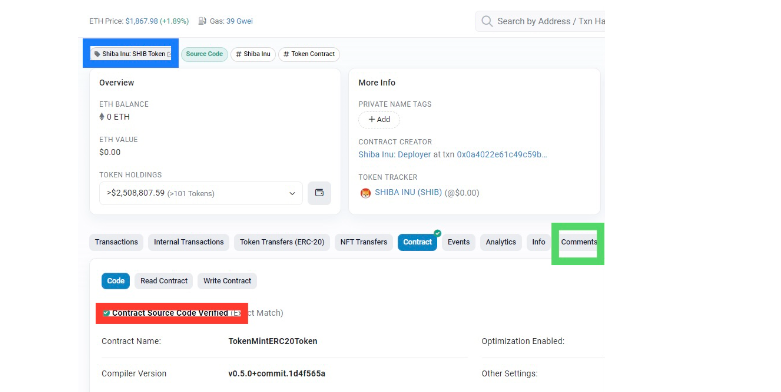Select the NFT Transfers tab

[x=364, y=242]
